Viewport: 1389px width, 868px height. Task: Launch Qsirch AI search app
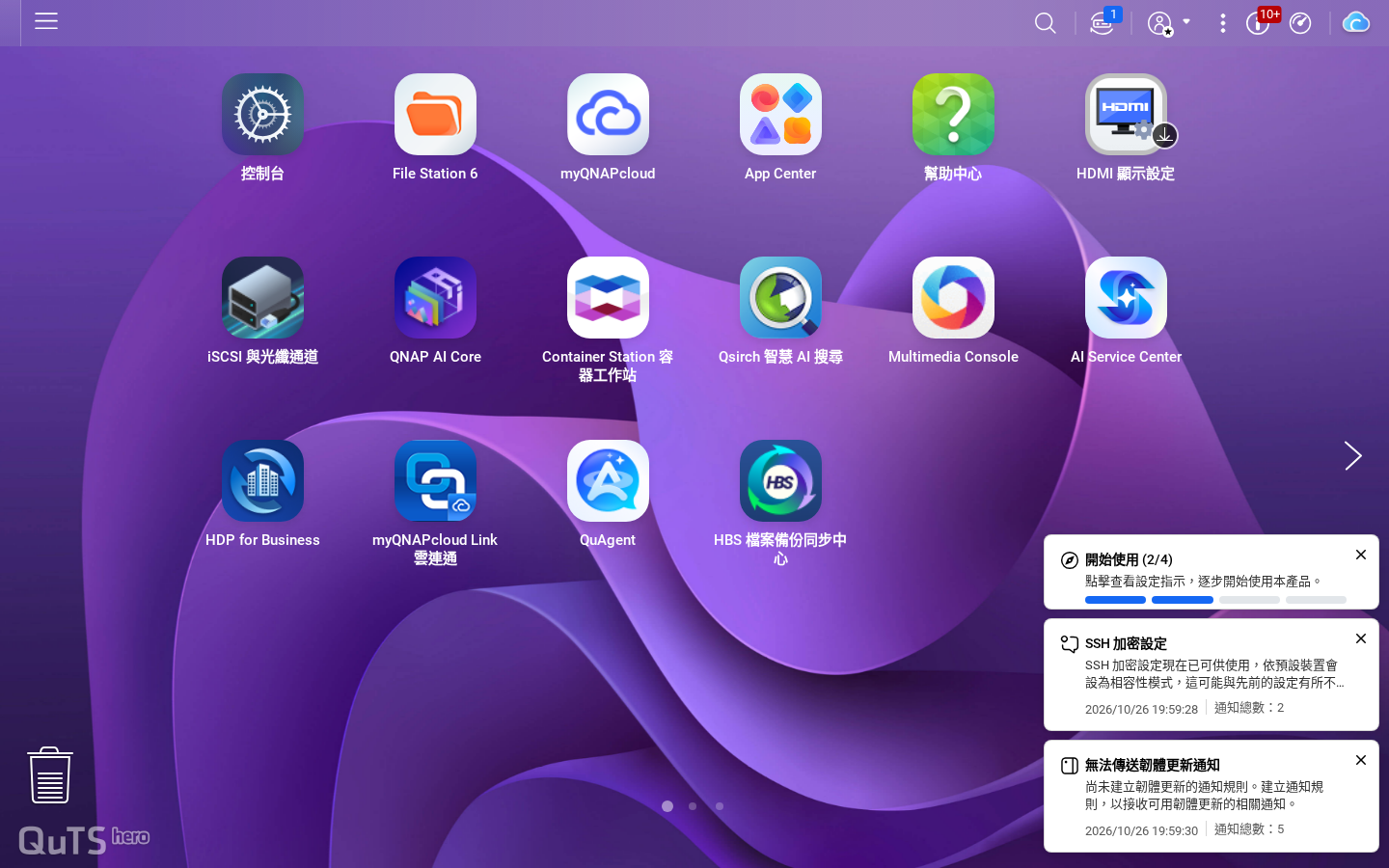pos(780,298)
